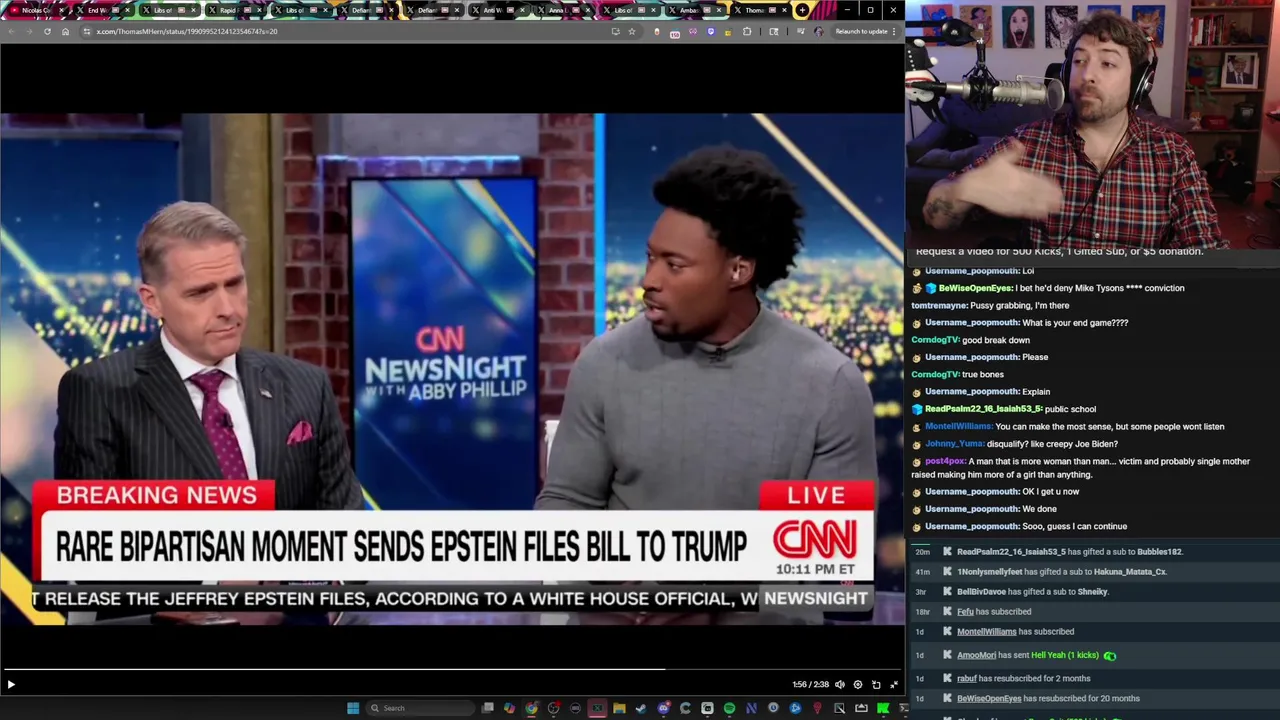Image resolution: width=1280 pixels, height=720 pixels.
Task: Open the video player settings gear
Action: 858,685
